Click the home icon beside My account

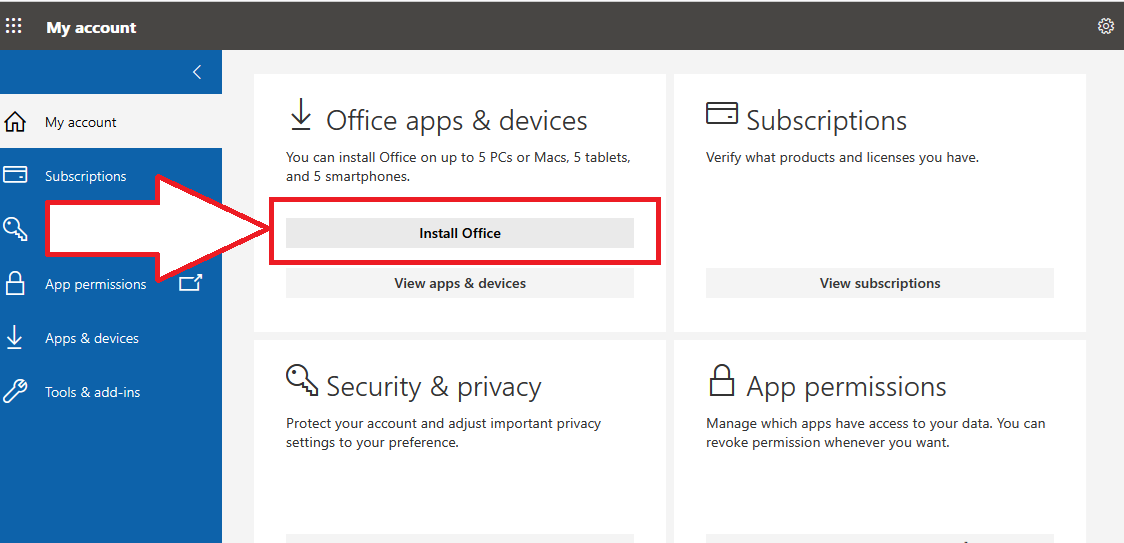pyautogui.click(x=15, y=123)
